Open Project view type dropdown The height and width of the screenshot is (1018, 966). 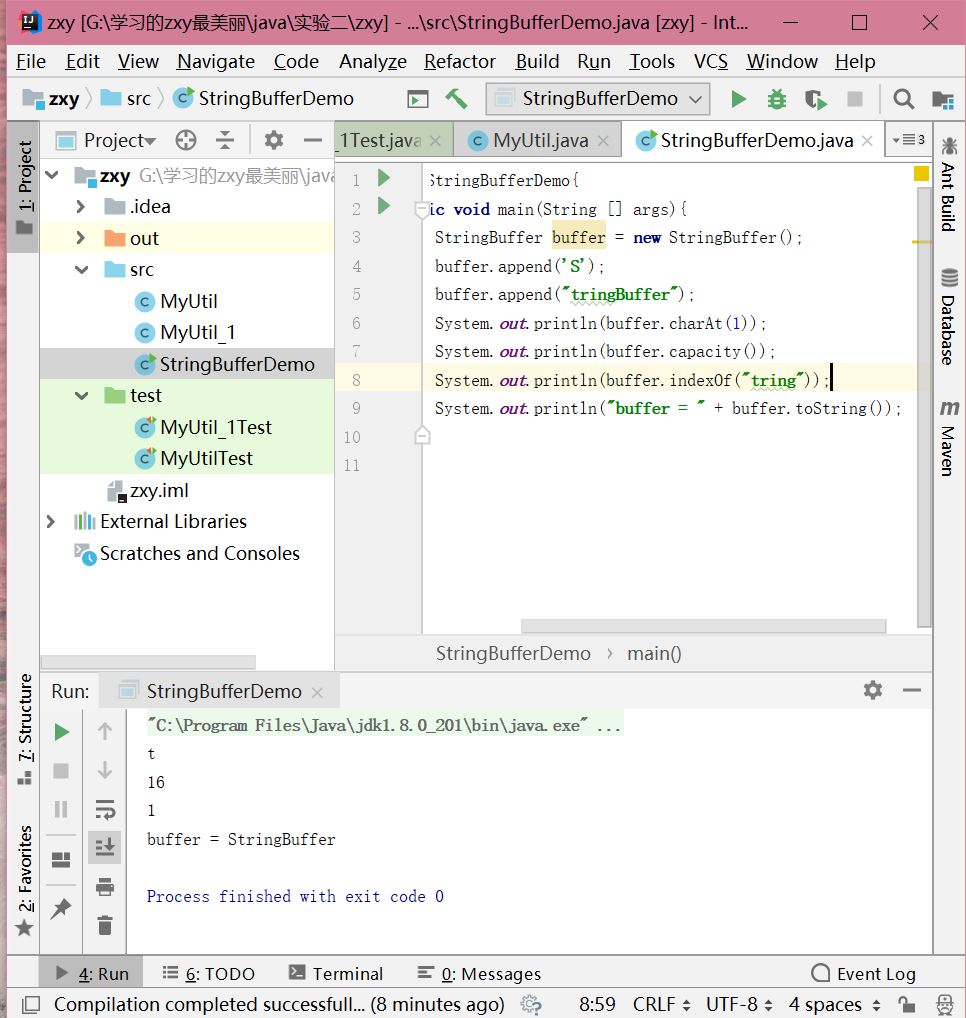click(120, 140)
